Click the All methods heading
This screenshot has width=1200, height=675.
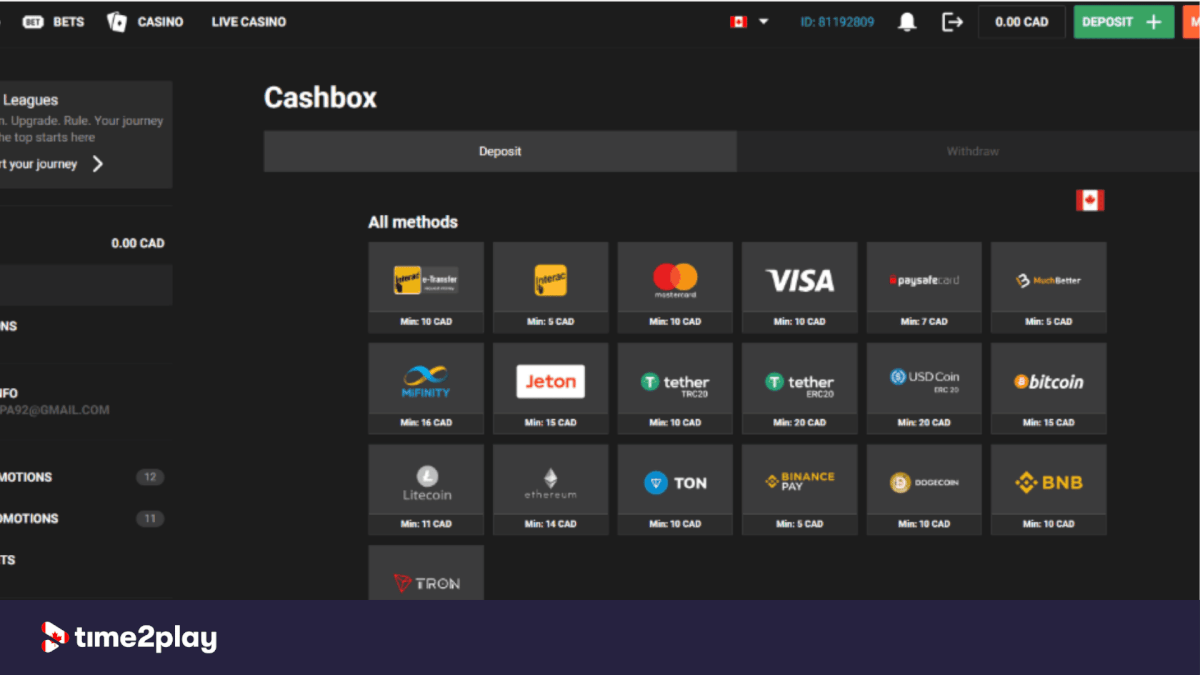(x=413, y=222)
